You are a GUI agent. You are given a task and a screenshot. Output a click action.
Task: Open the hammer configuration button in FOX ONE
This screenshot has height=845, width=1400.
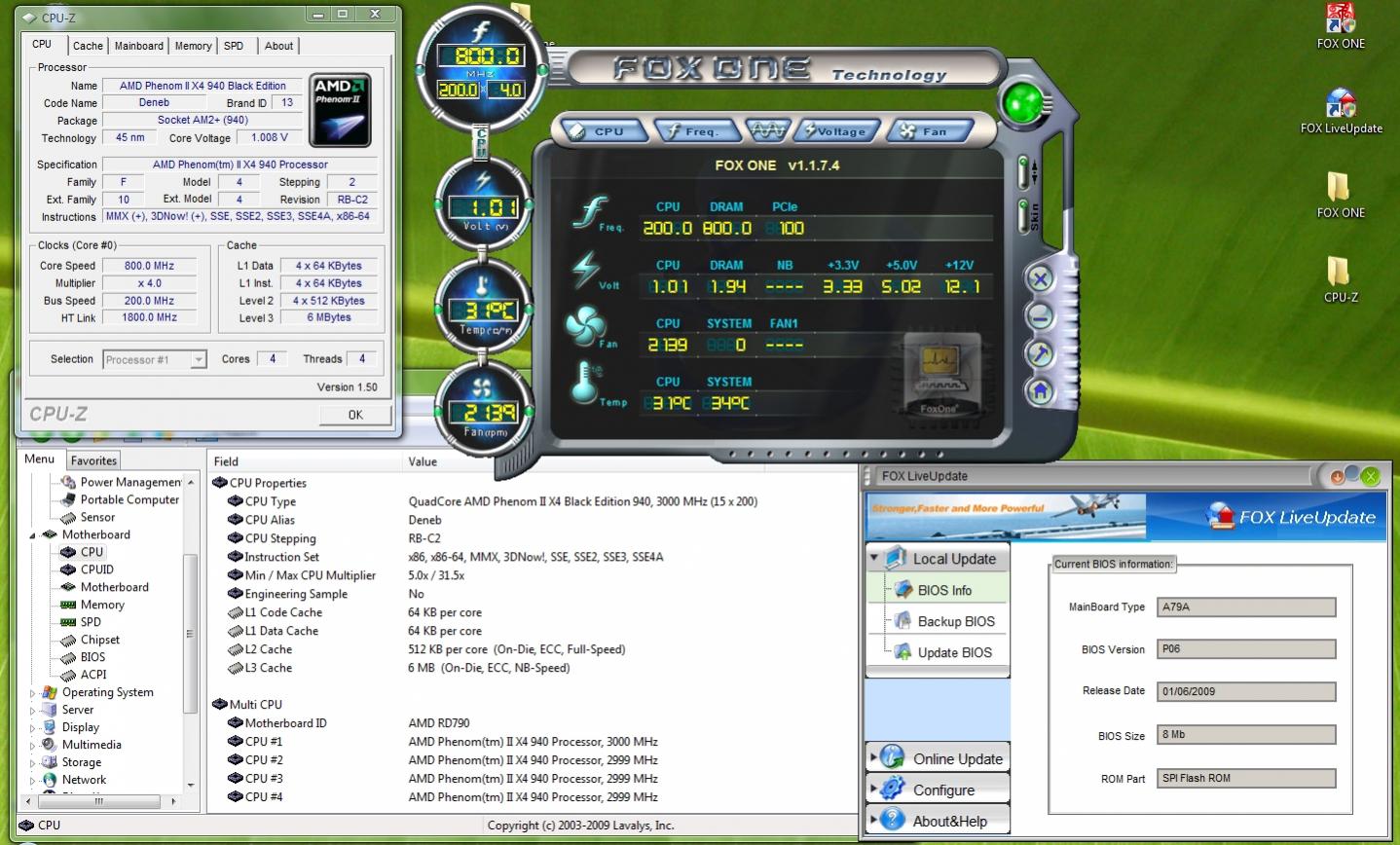(x=1039, y=353)
